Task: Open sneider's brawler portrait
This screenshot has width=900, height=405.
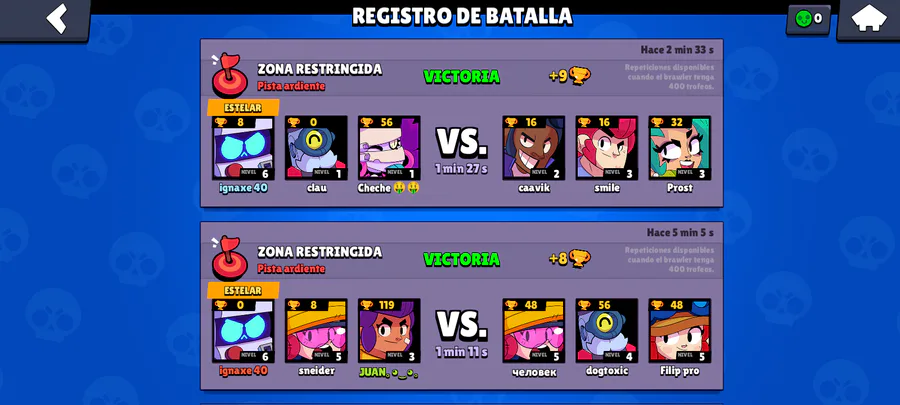Action: [x=316, y=331]
